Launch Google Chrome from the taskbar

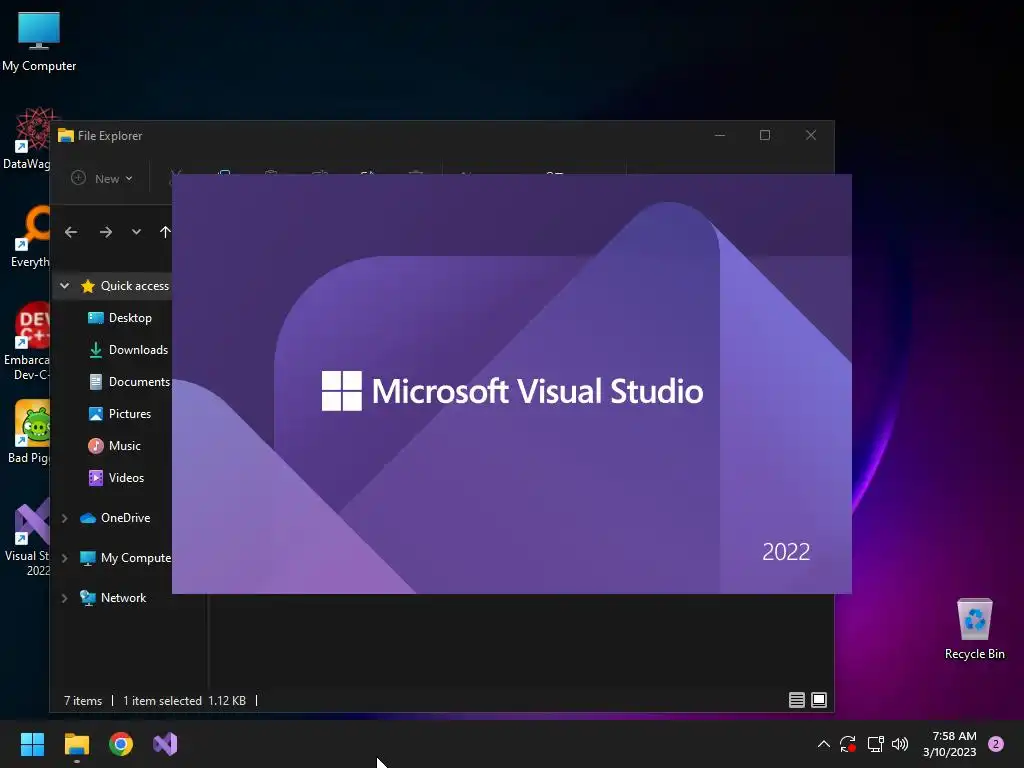pos(121,744)
